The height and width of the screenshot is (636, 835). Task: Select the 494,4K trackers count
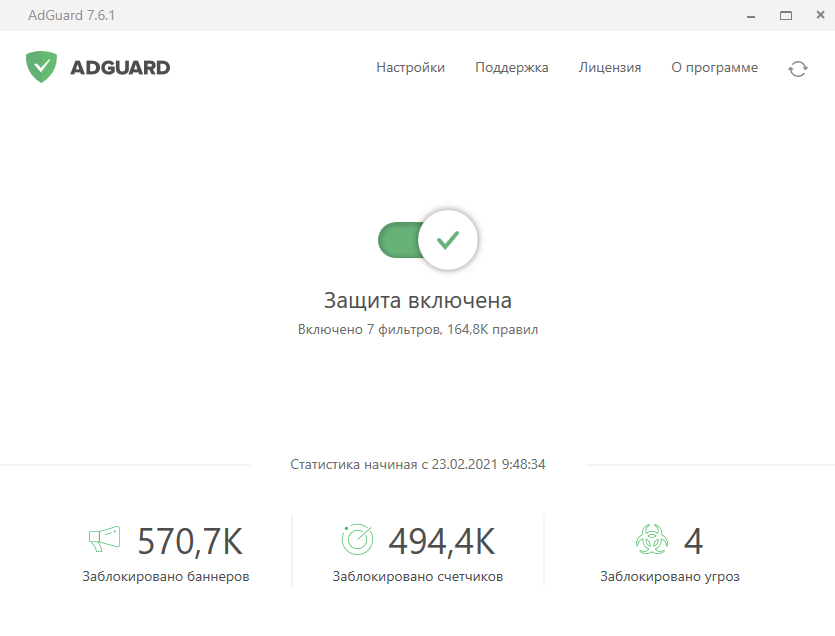click(441, 541)
